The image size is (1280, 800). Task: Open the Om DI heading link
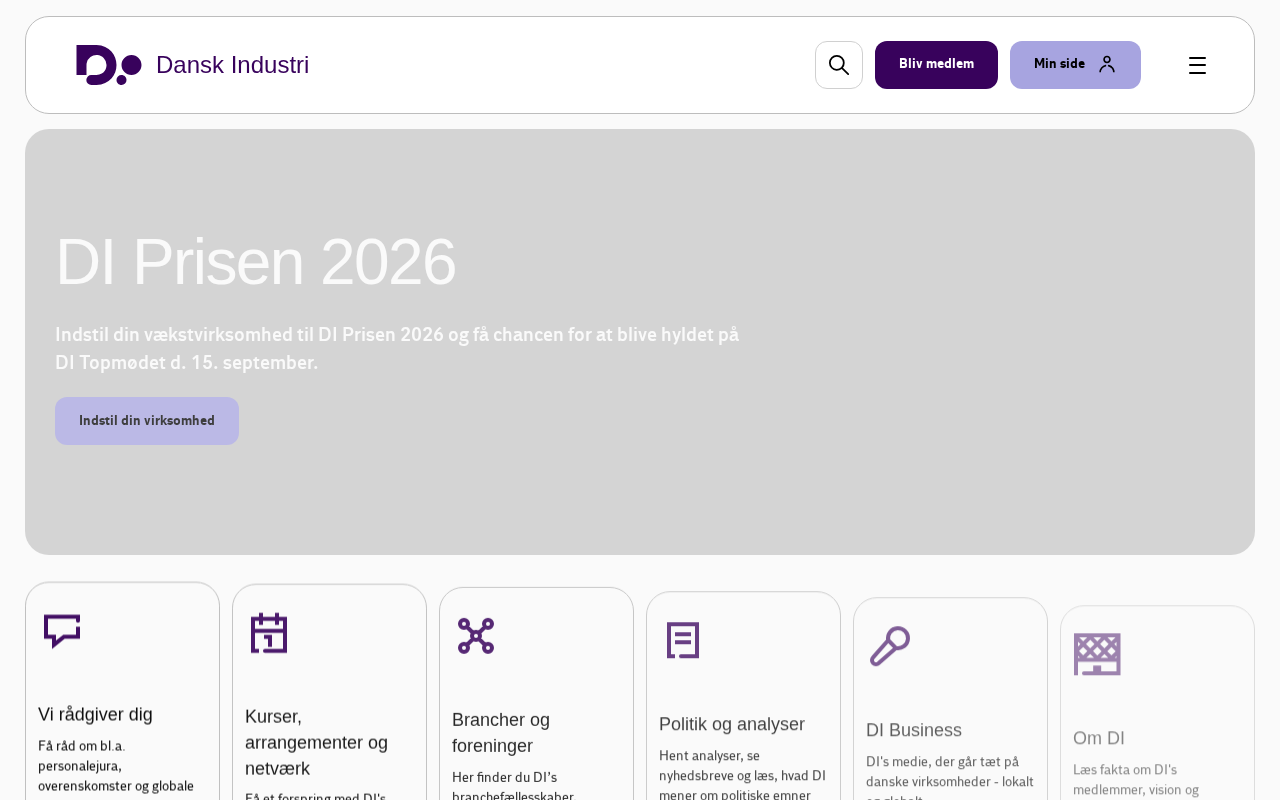[x=1099, y=738]
